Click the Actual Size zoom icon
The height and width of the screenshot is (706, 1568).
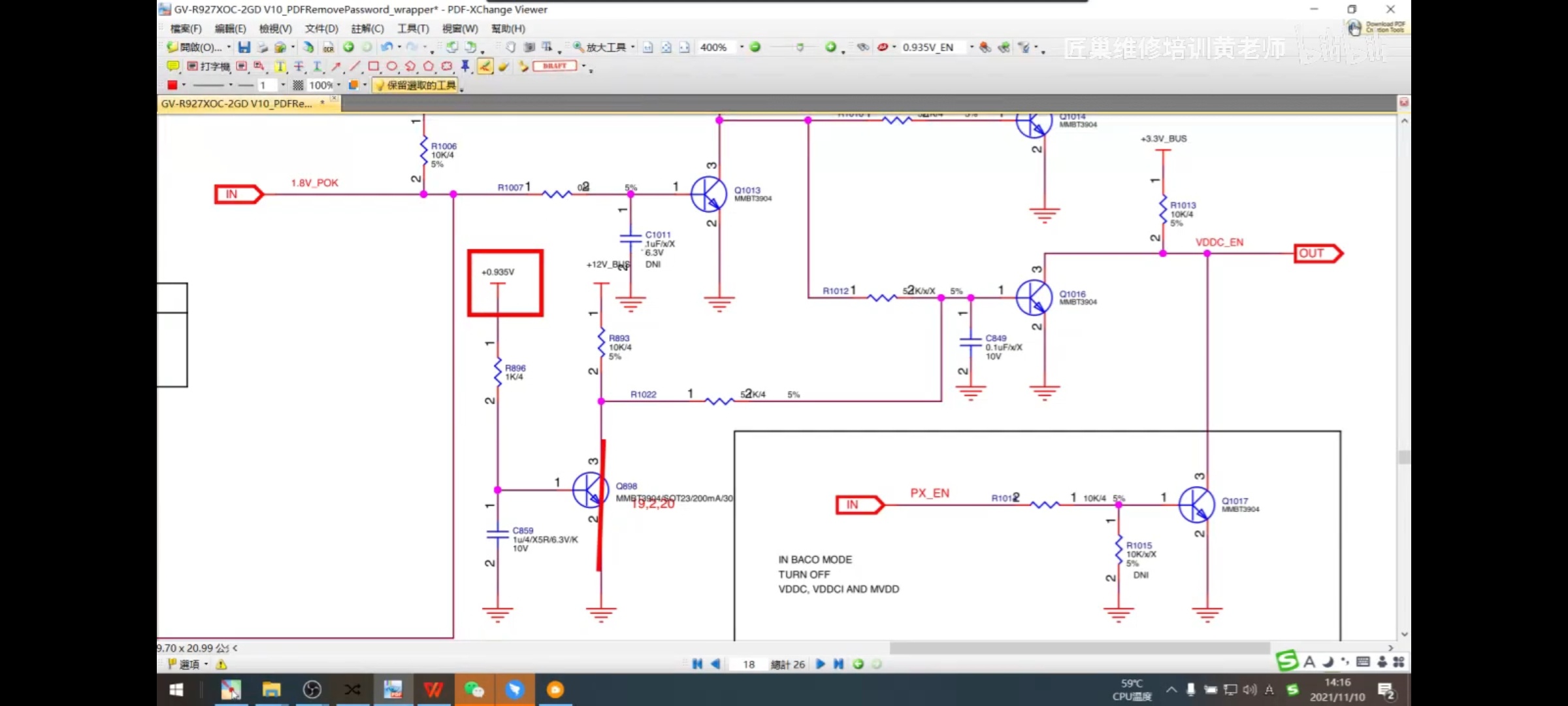tap(647, 47)
